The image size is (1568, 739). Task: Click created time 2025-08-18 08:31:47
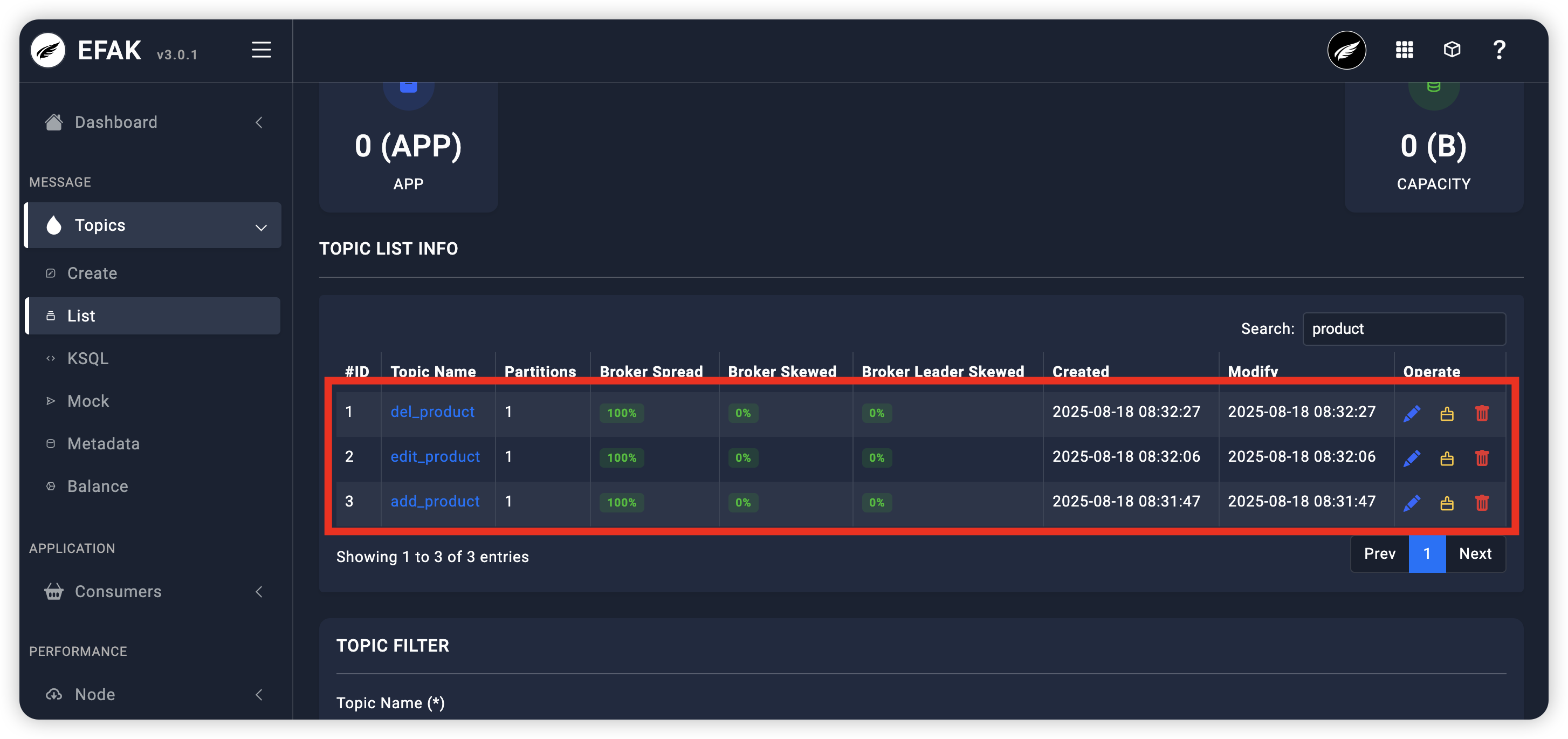(1126, 502)
